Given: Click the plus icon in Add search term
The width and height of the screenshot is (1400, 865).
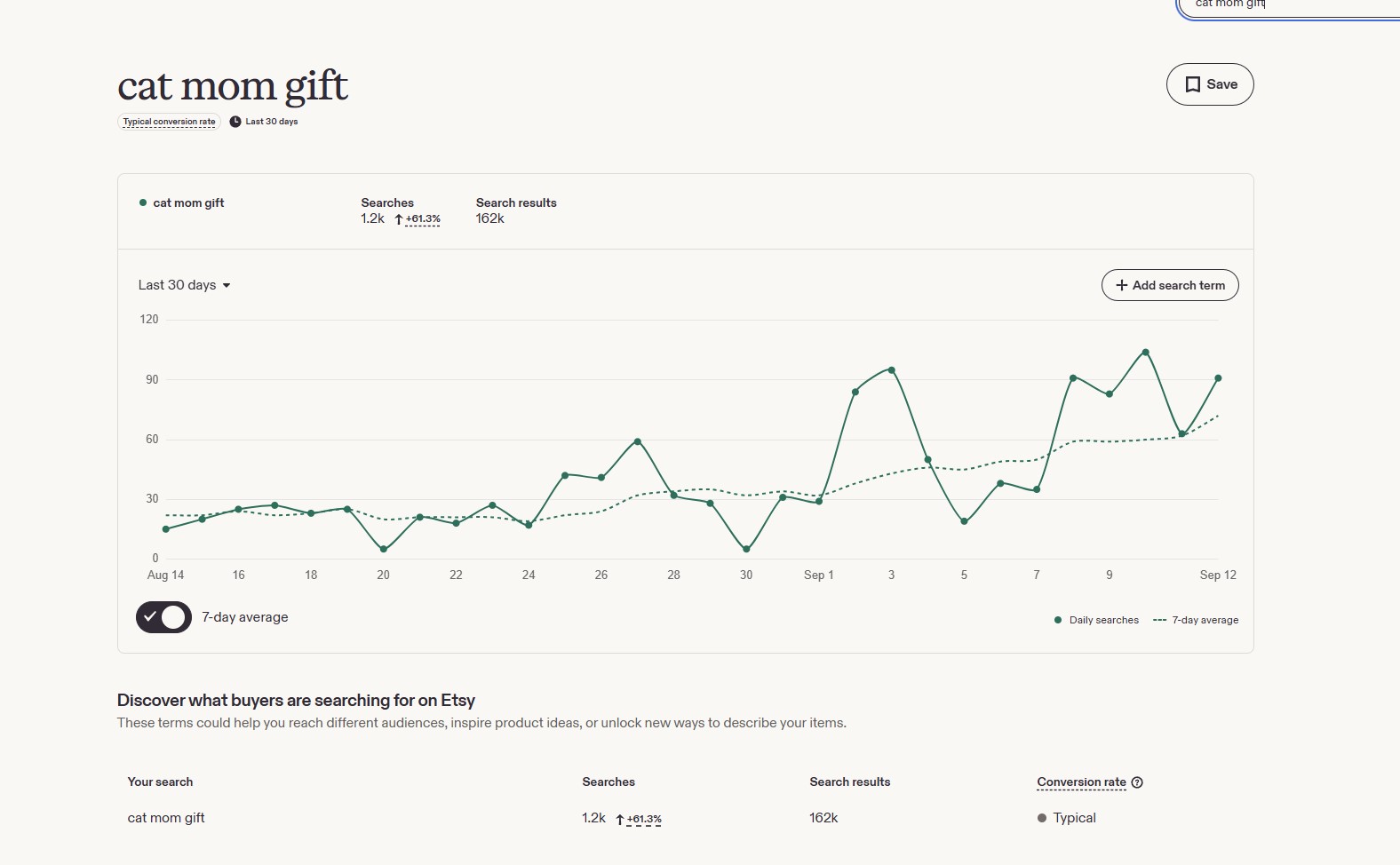Looking at the screenshot, I should click(1121, 285).
